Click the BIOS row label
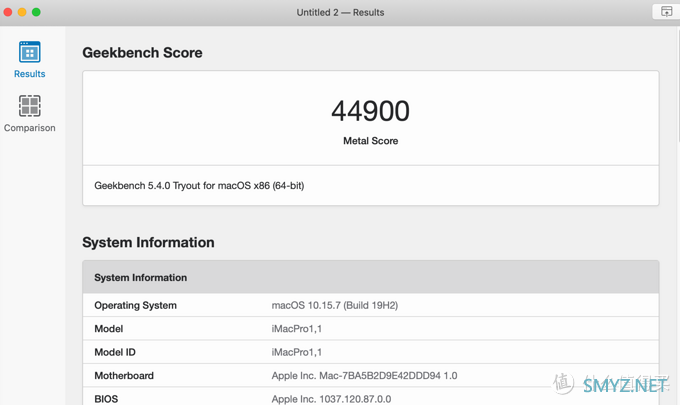The height and width of the screenshot is (405, 680). [x=106, y=399]
